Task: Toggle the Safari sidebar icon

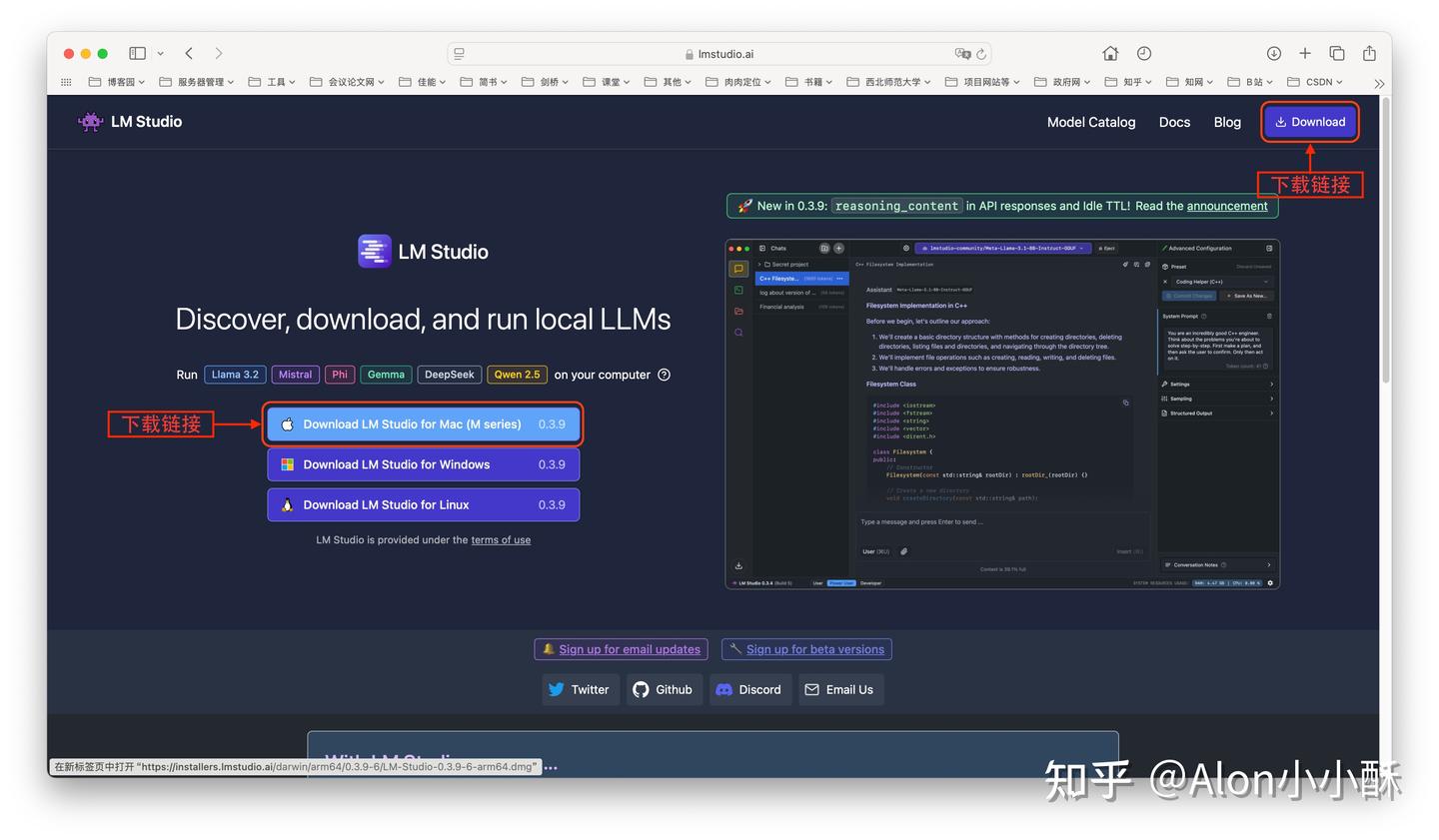Action: [x=137, y=53]
